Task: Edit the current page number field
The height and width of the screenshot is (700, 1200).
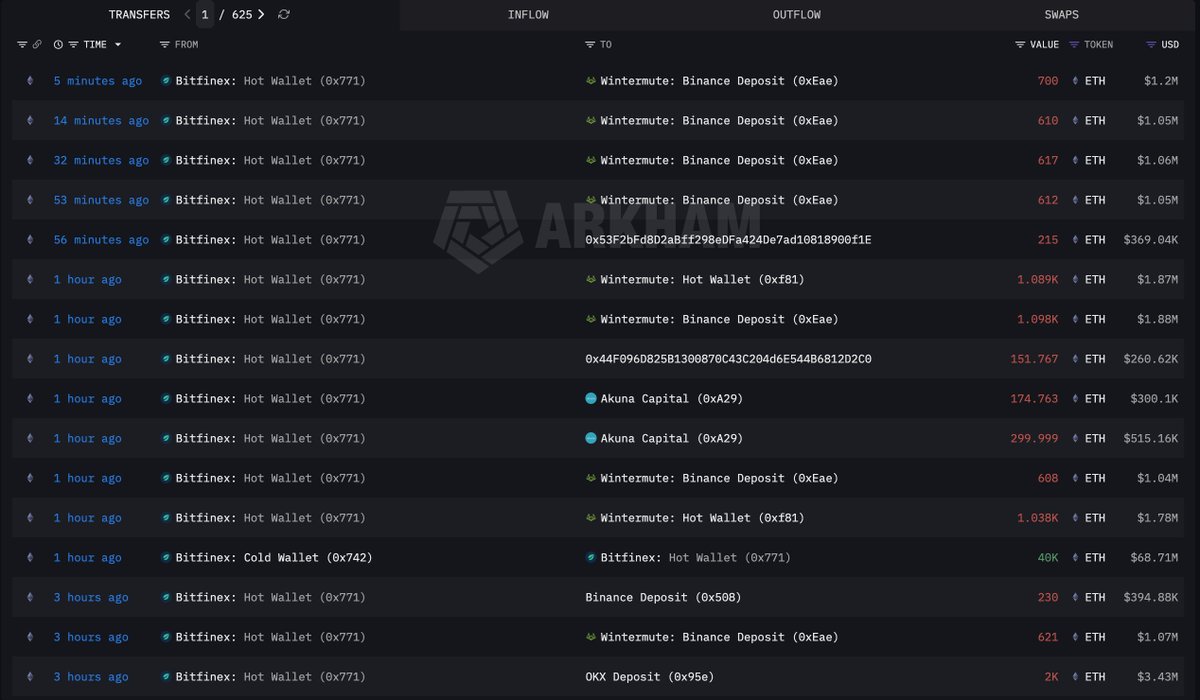Action: tap(205, 15)
